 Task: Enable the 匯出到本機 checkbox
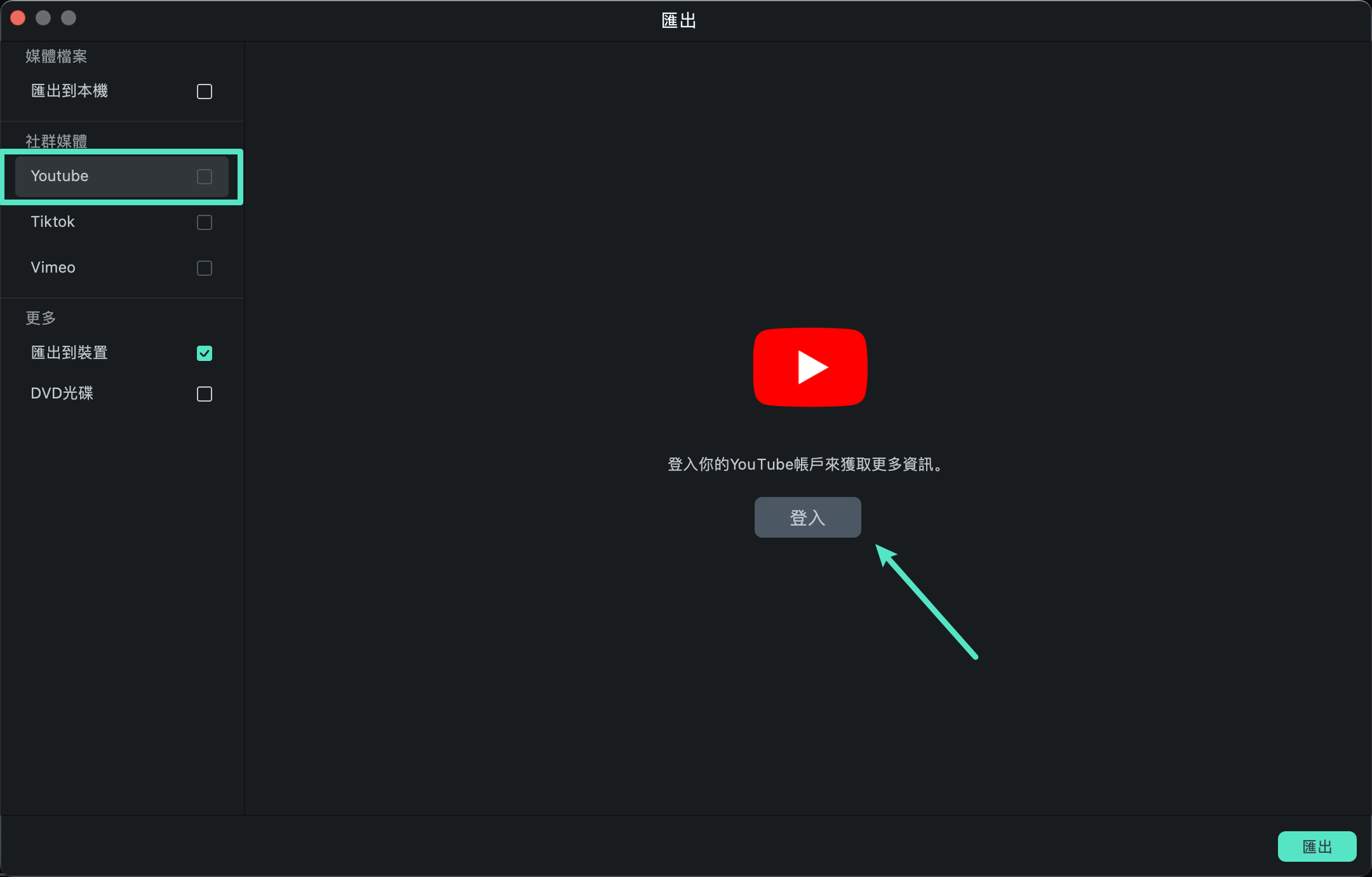[x=205, y=92]
